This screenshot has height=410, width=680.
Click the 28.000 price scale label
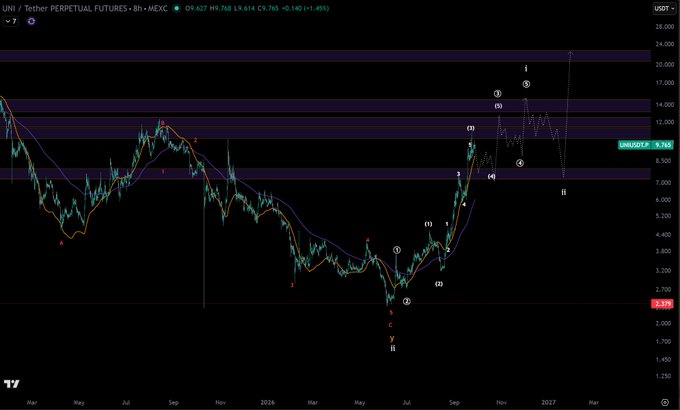(664, 26)
